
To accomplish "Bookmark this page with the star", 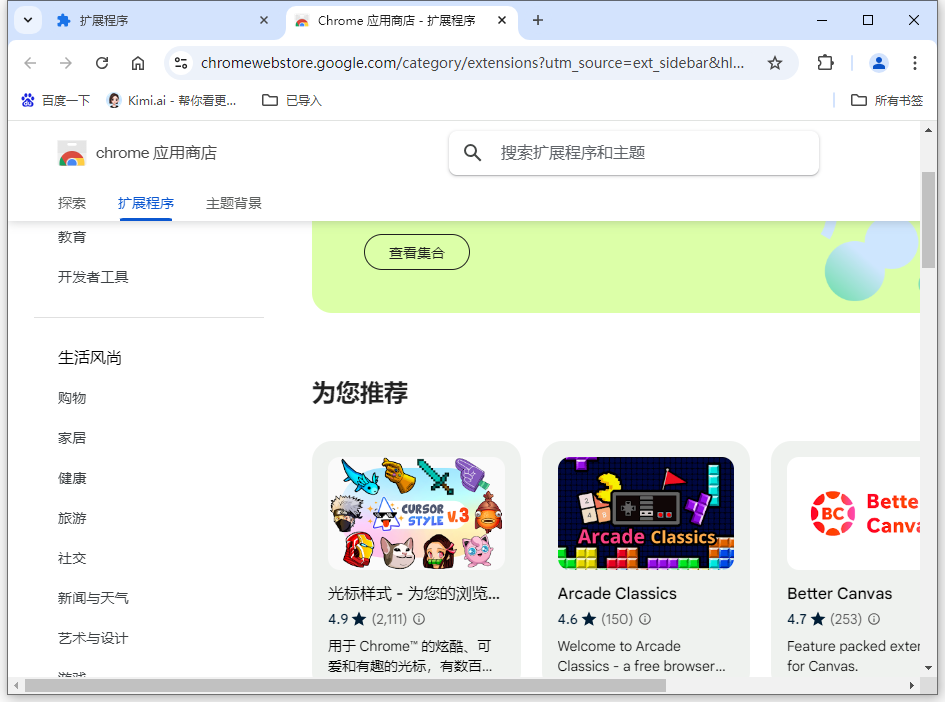I will pos(774,63).
